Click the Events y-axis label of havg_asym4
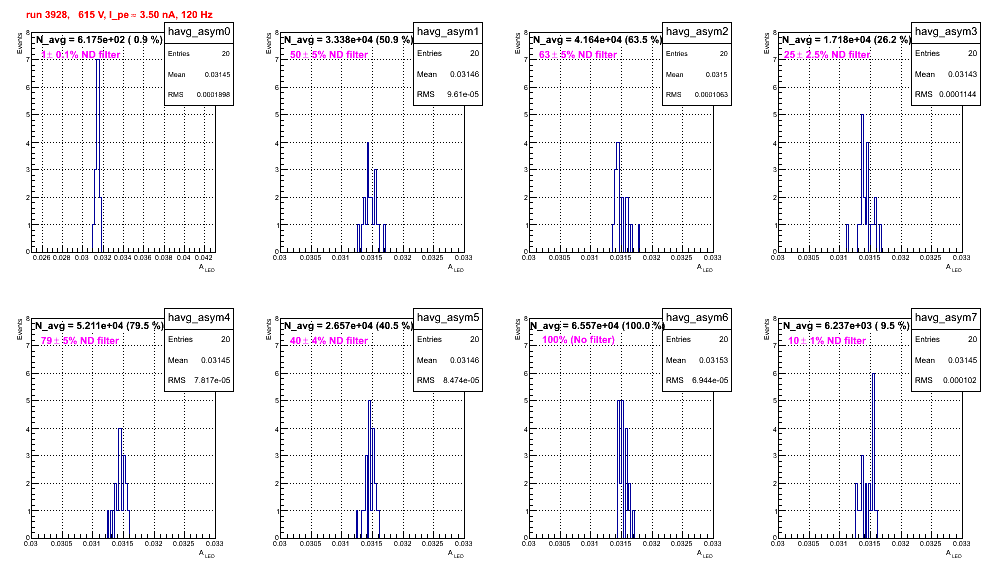996x572 pixels. coord(19,329)
